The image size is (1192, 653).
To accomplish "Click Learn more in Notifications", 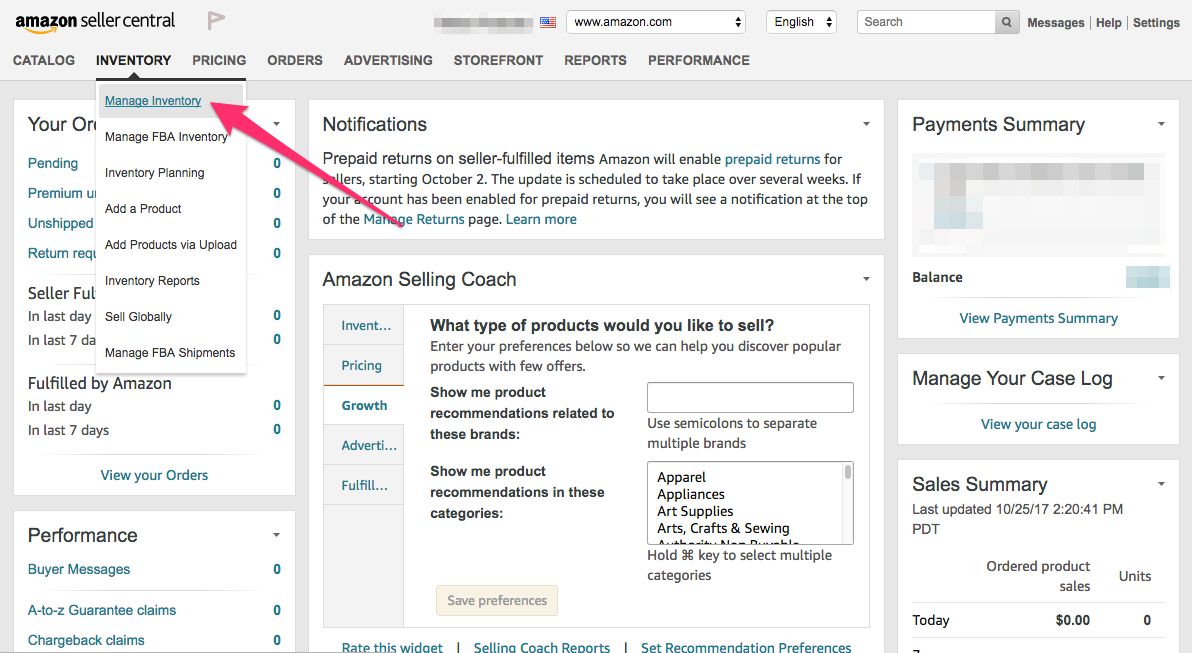I will (x=541, y=219).
